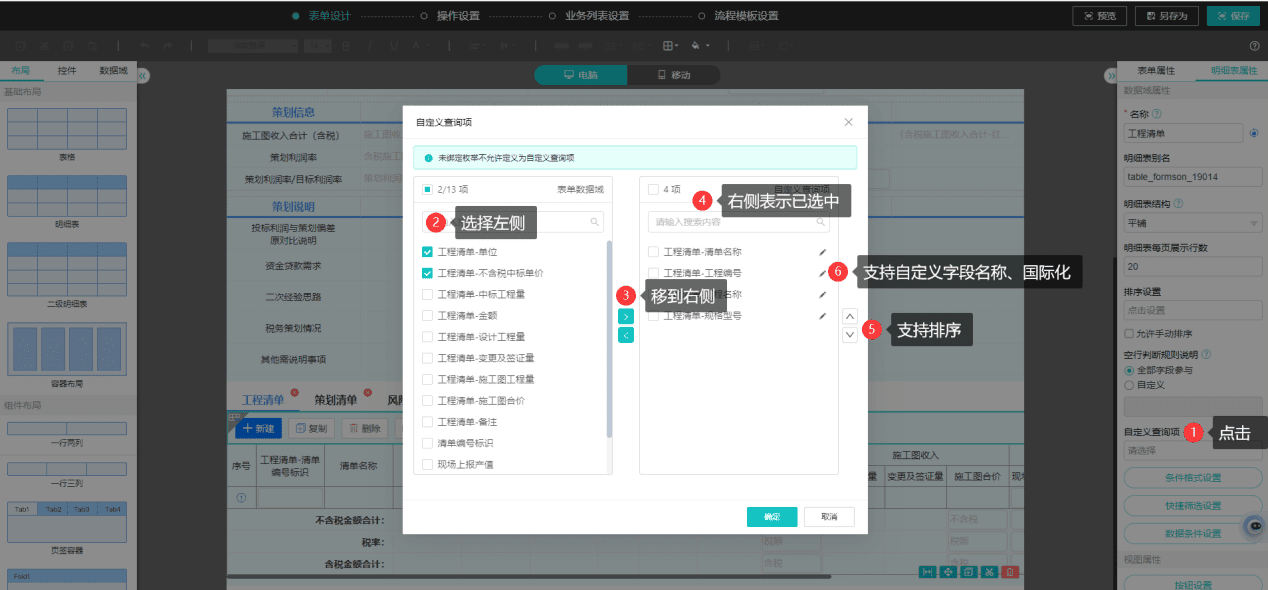Click the search icon in right list
The height and width of the screenshot is (590, 1268).
point(820,222)
